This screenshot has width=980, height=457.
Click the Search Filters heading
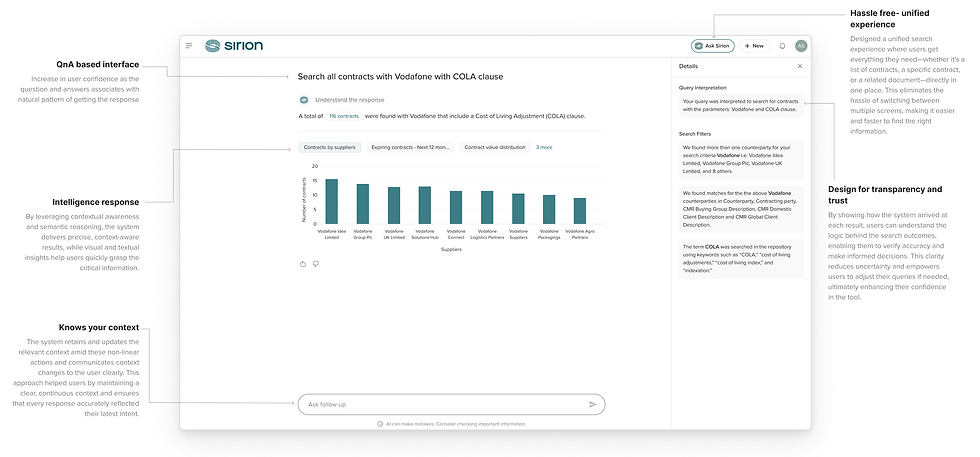[x=695, y=134]
